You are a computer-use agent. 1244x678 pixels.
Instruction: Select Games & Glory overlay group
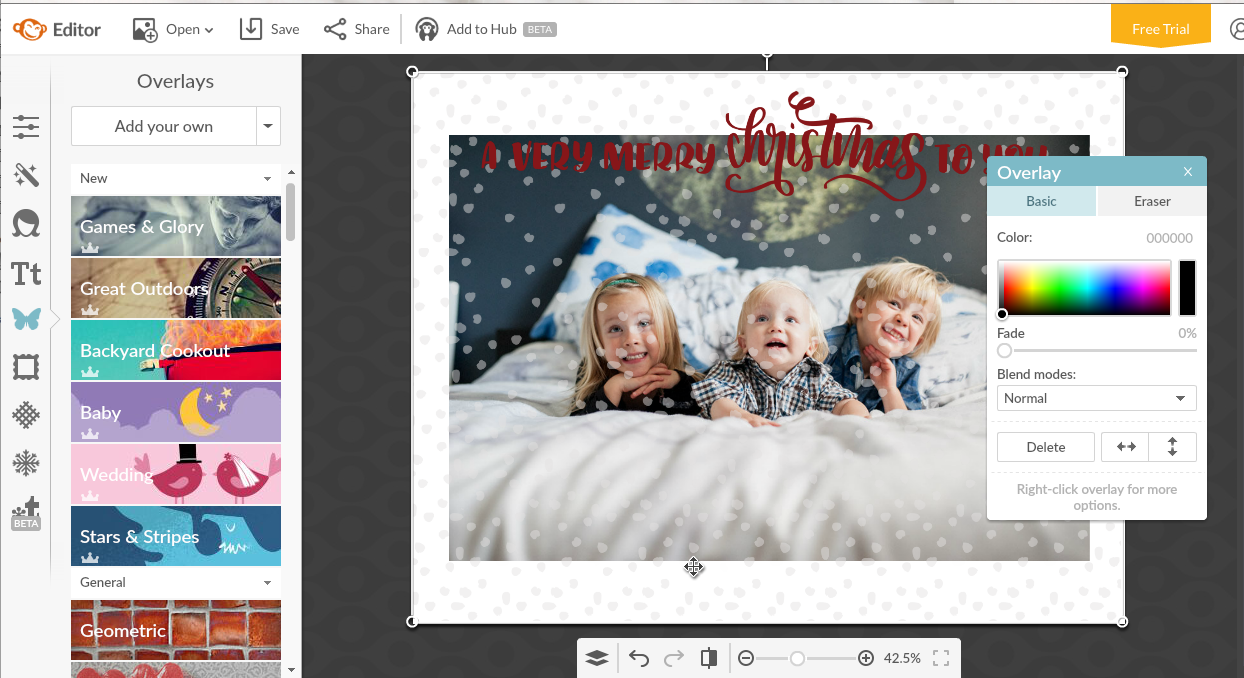click(x=176, y=226)
